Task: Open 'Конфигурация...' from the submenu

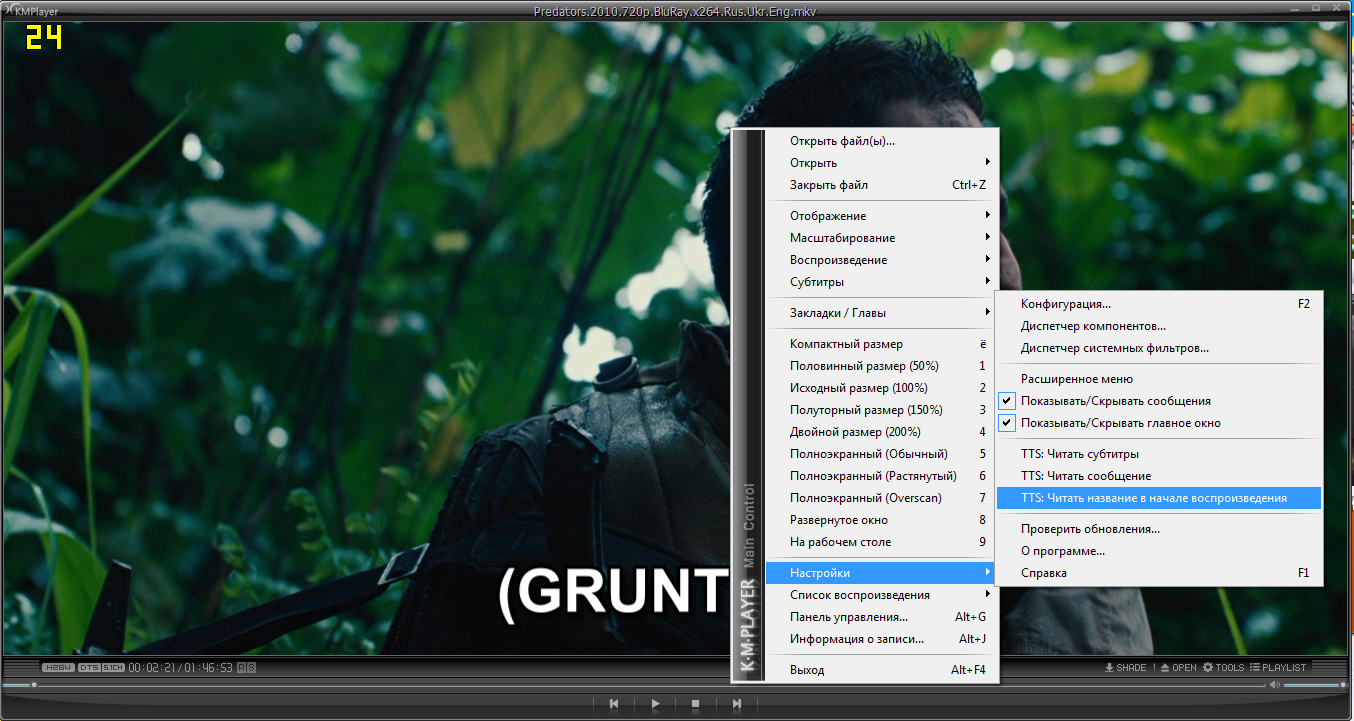Action: (x=1159, y=304)
